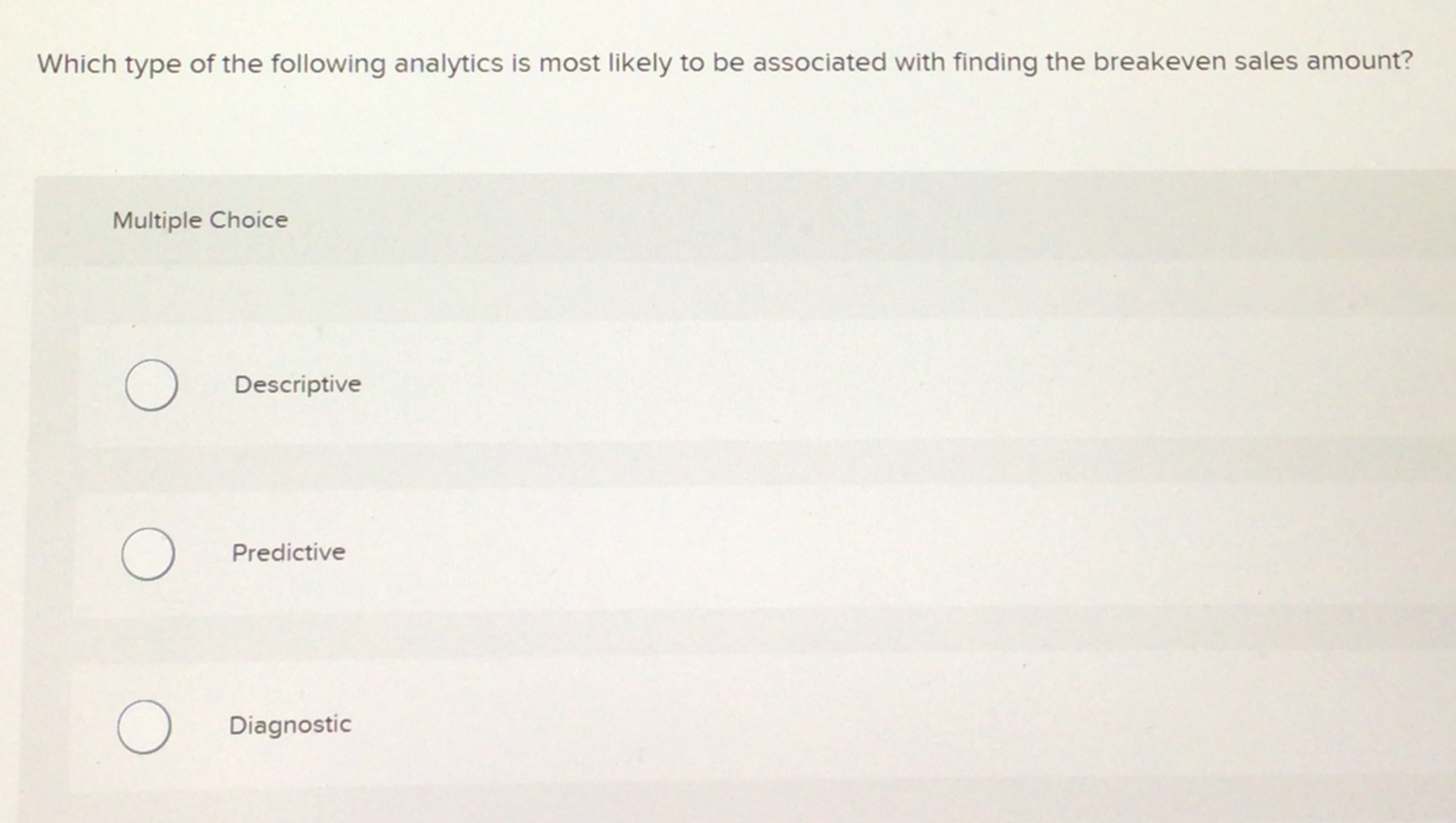Pick the middle answer option row
Viewport: 1456px width, 823px height.
click(x=570, y=554)
